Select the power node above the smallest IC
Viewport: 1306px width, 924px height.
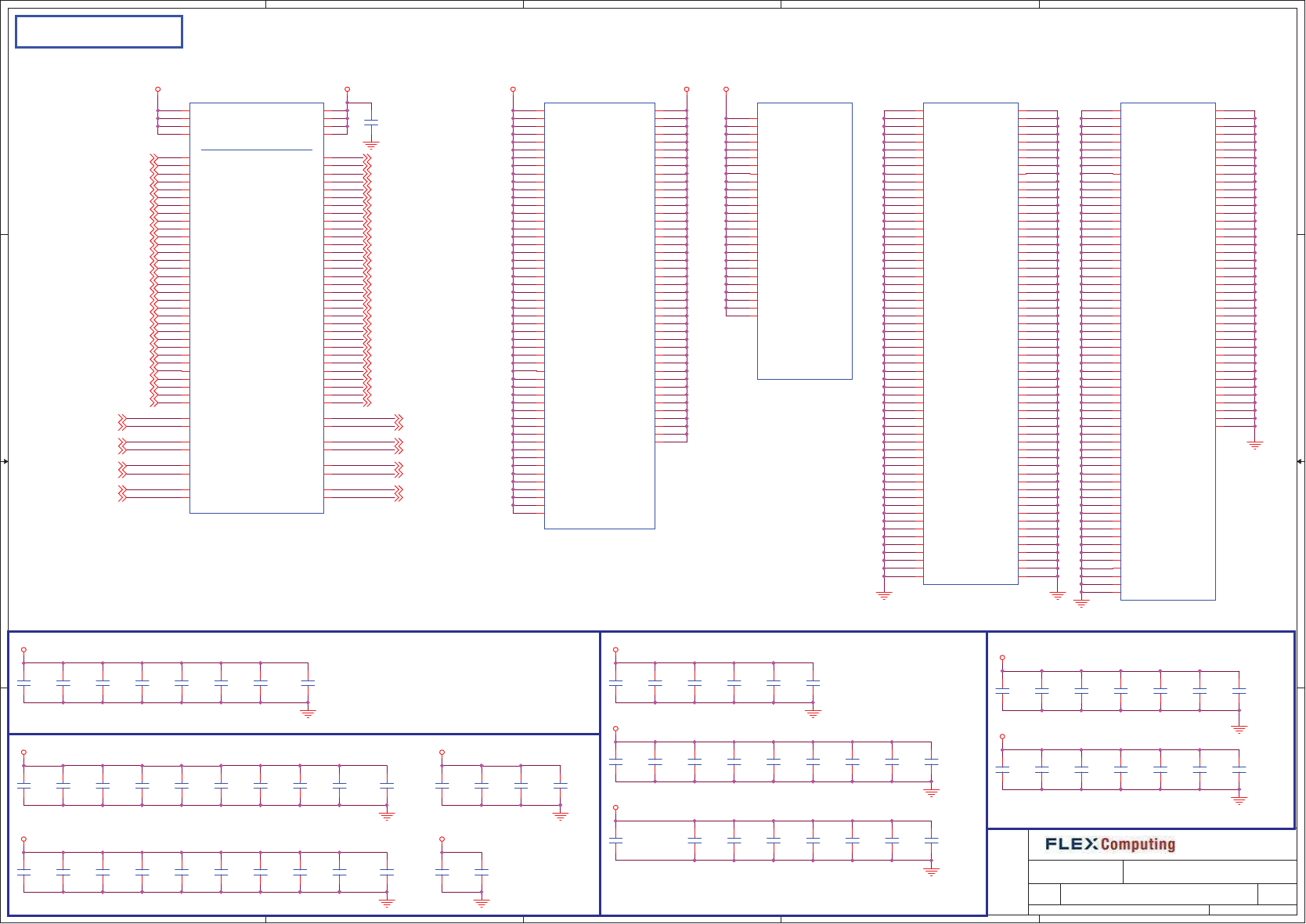click(726, 89)
